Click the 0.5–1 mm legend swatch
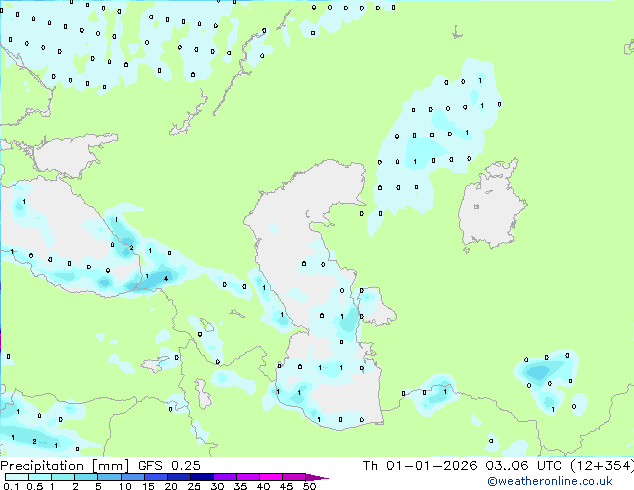 (40, 477)
